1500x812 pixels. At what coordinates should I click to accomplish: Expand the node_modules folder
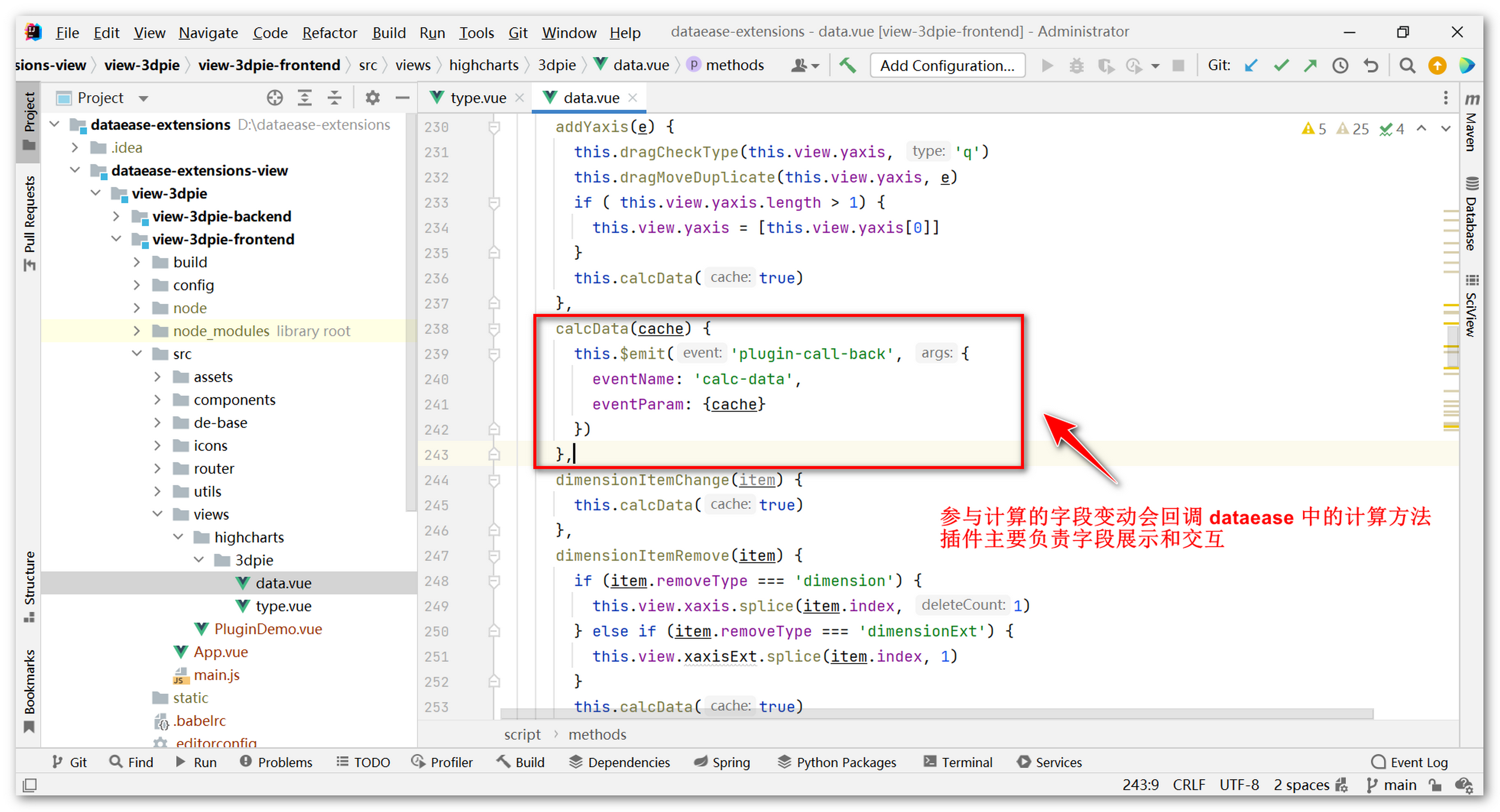[137, 331]
